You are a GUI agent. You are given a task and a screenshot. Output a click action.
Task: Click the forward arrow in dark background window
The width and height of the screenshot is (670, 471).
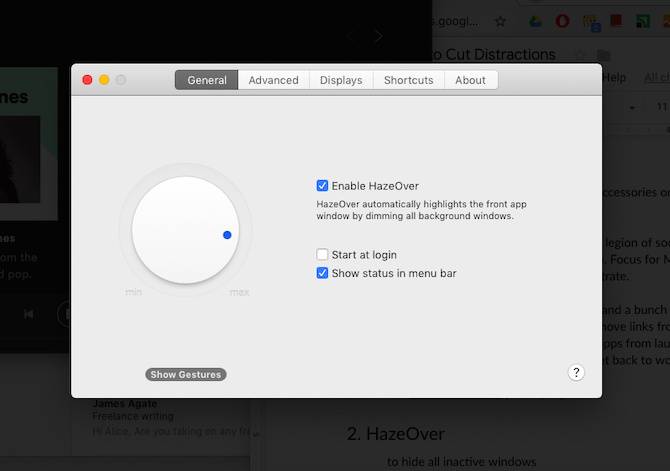tap(378, 36)
